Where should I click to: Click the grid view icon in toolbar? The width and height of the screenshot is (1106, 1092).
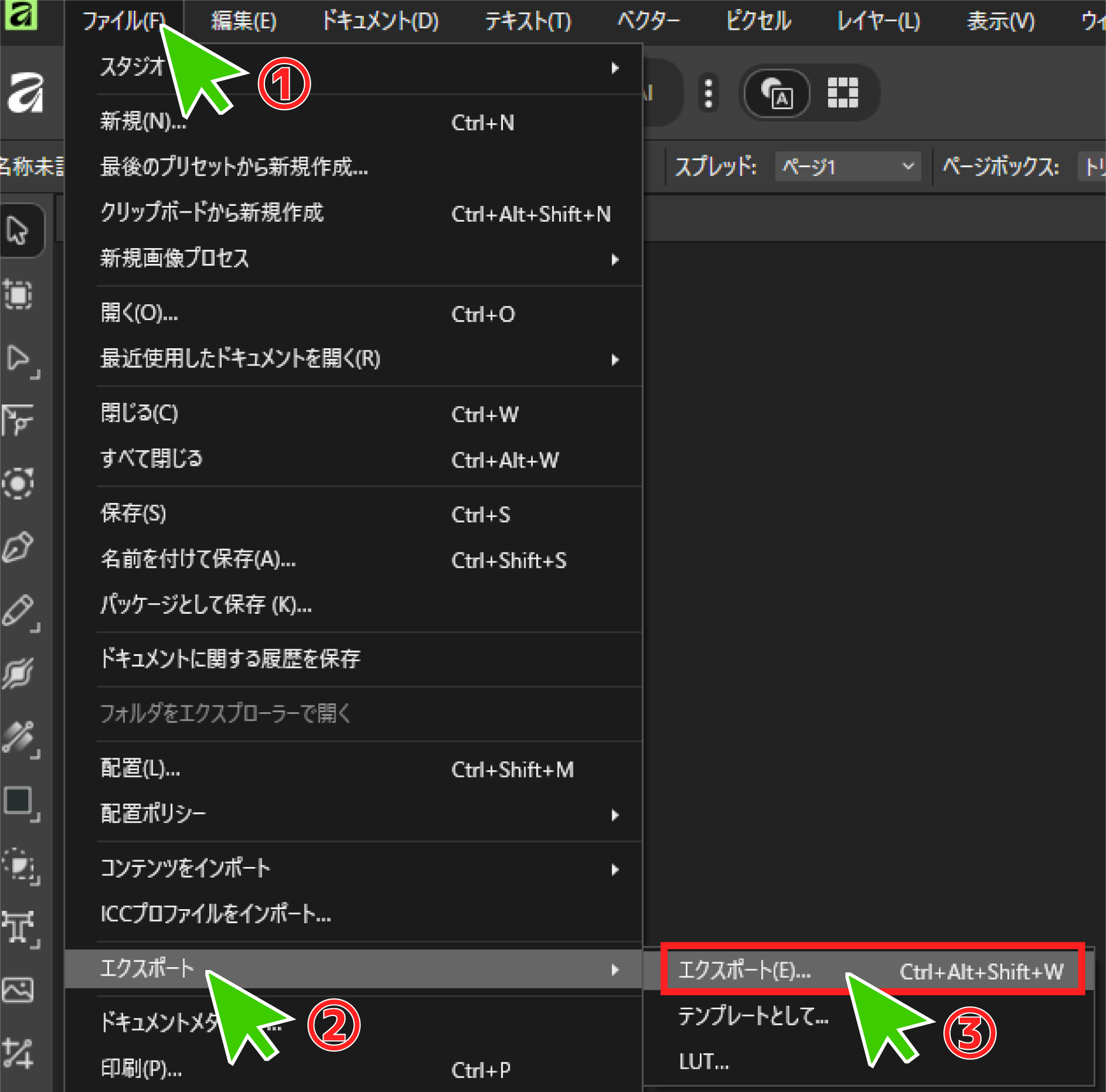(x=843, y=92)
